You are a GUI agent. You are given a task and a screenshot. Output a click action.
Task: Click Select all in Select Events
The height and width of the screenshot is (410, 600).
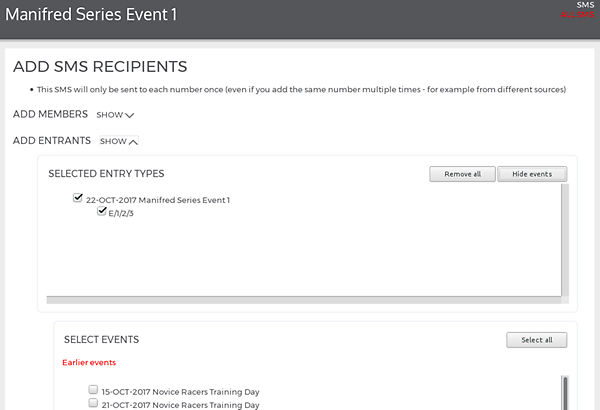[536, 340]
